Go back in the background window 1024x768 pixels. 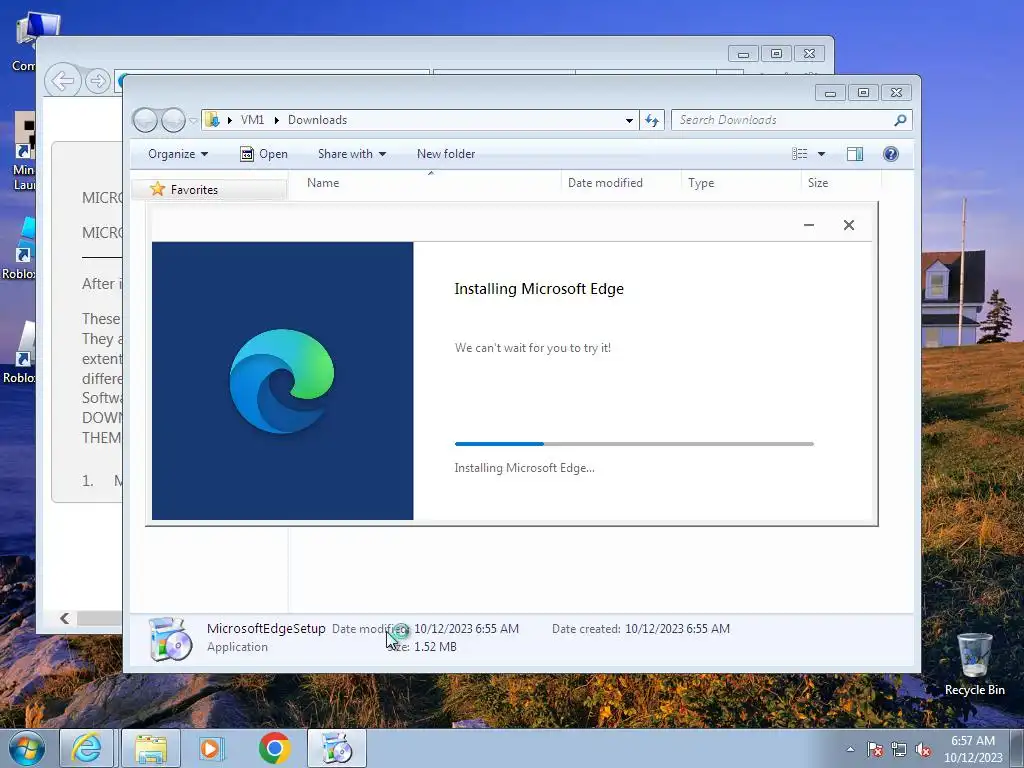[63, 81]
